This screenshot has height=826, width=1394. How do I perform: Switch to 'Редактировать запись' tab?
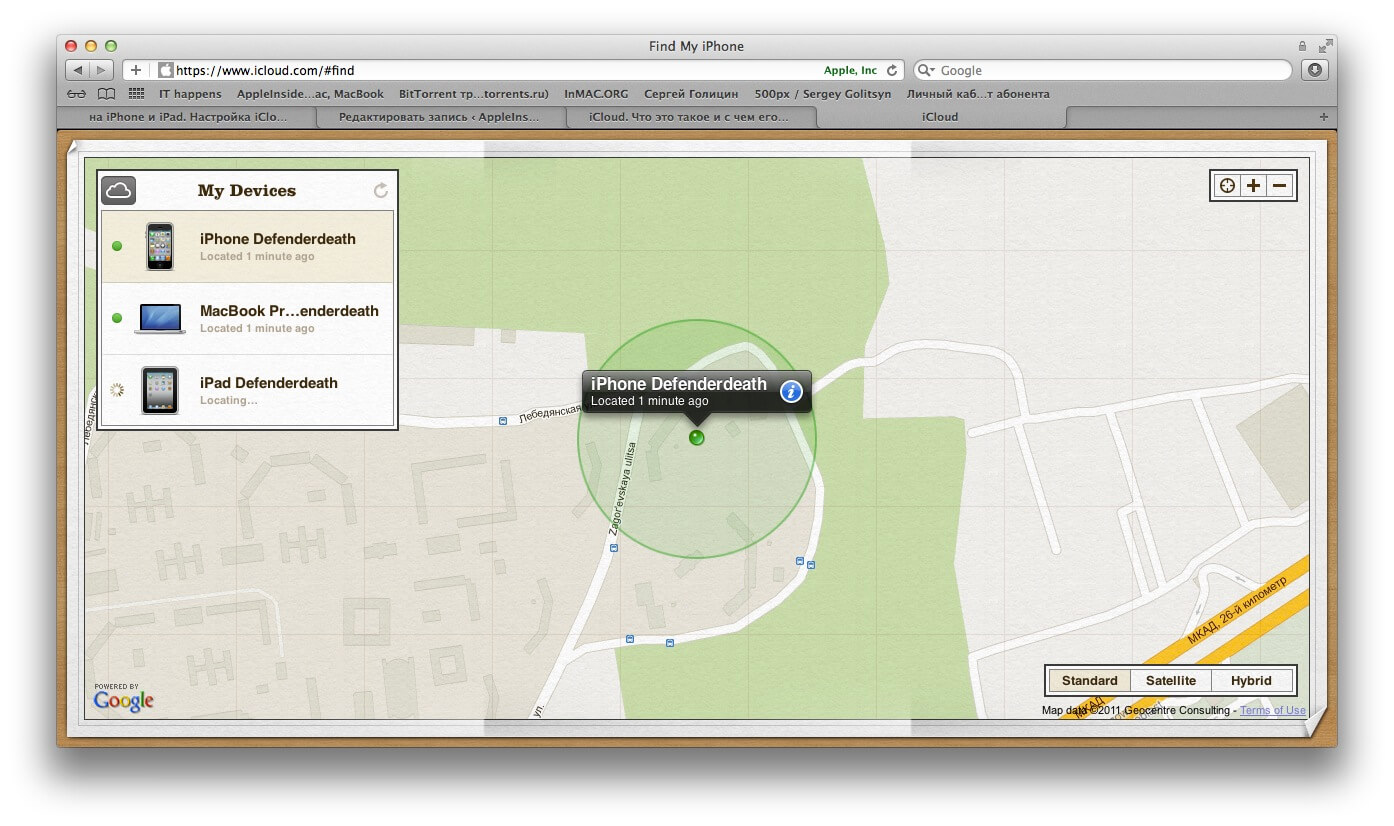point(440,117)
